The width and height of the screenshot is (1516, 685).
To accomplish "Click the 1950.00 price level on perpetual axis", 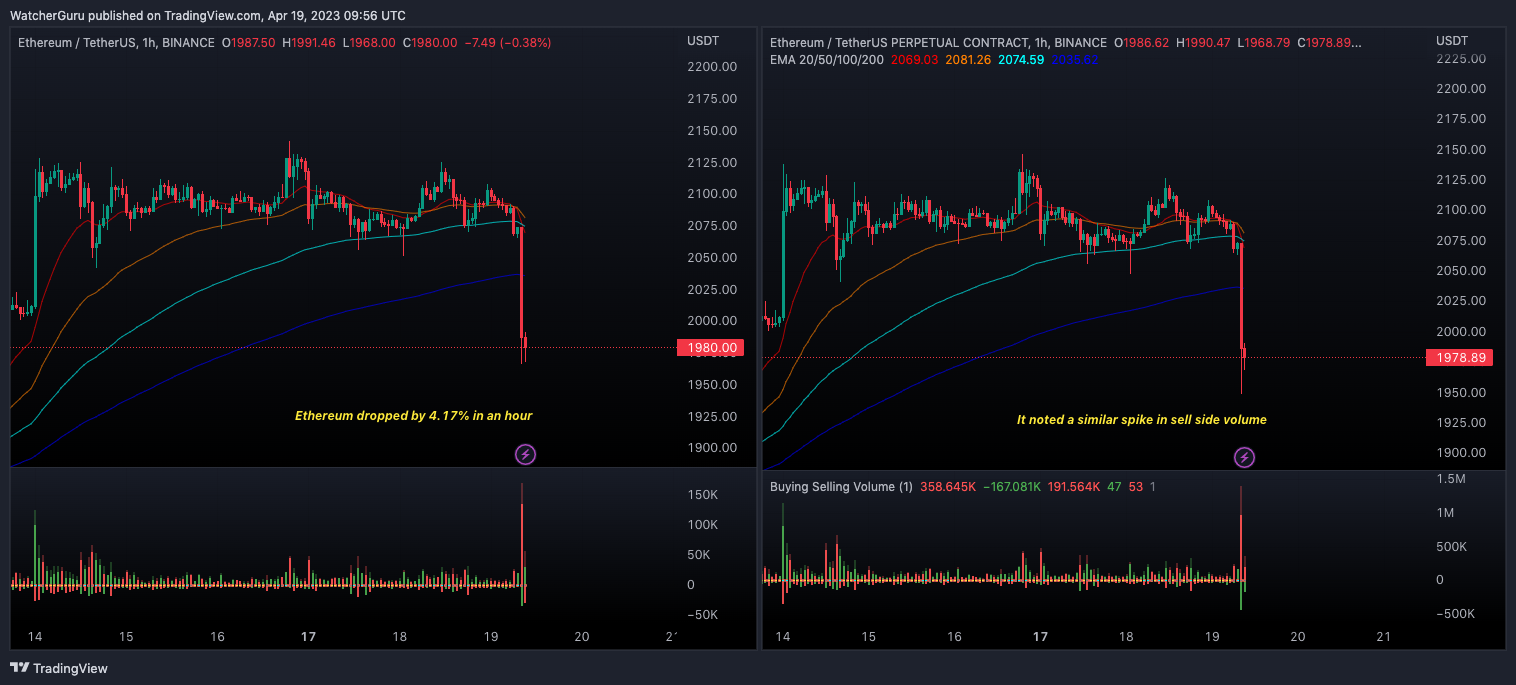I will (1460, 393).
